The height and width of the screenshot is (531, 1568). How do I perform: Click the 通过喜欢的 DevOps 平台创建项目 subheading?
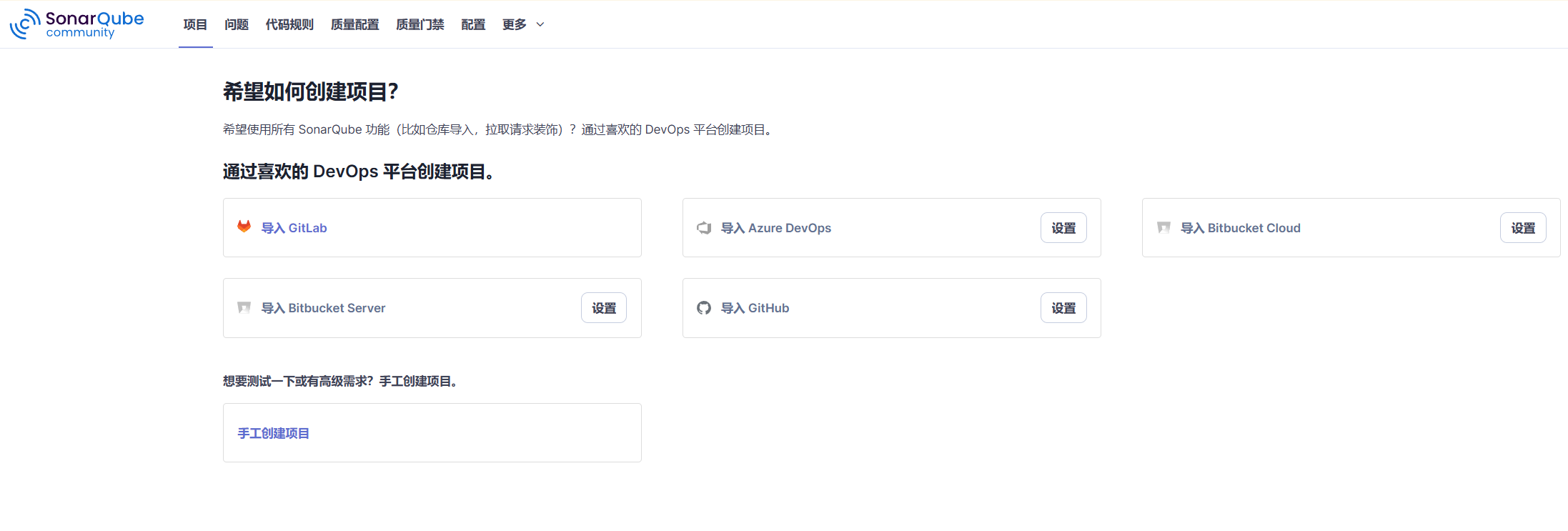click(x=359, y=172)
